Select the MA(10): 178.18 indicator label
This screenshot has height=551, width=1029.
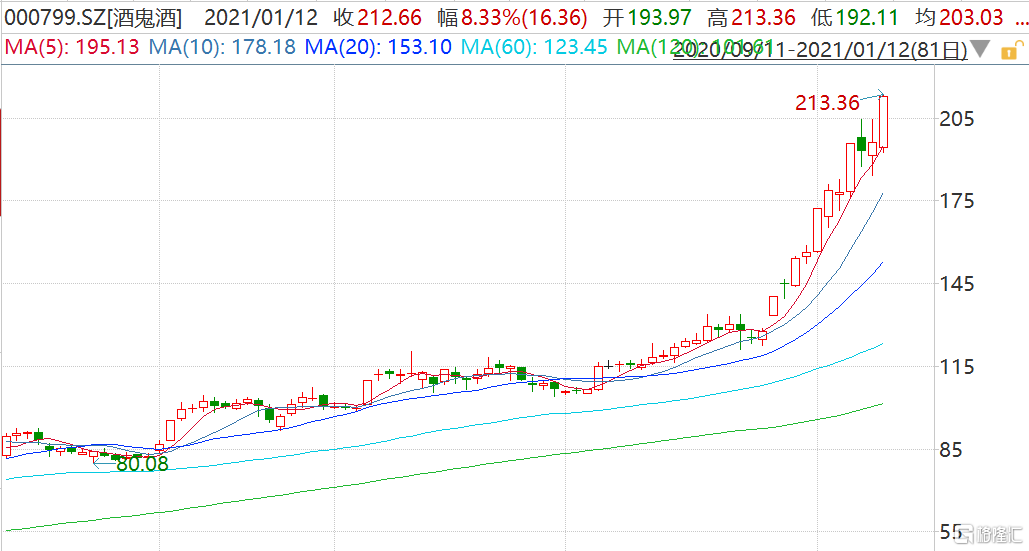coord(222,47)
